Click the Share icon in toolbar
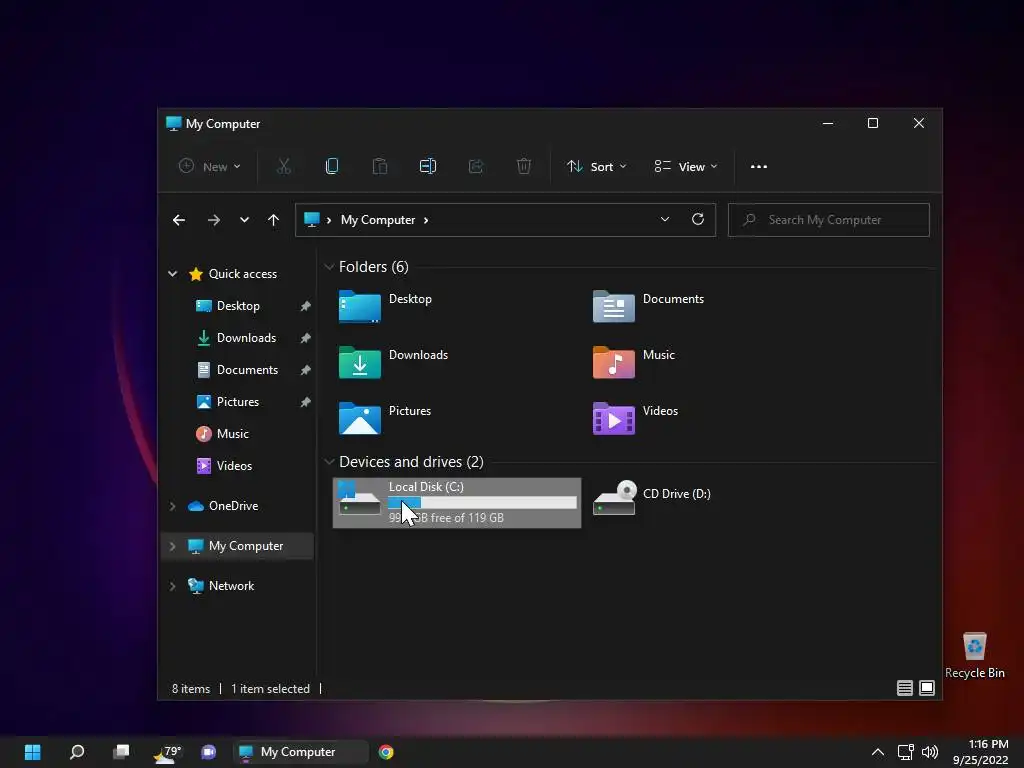The image size is (1024, 768). [476, 167]
